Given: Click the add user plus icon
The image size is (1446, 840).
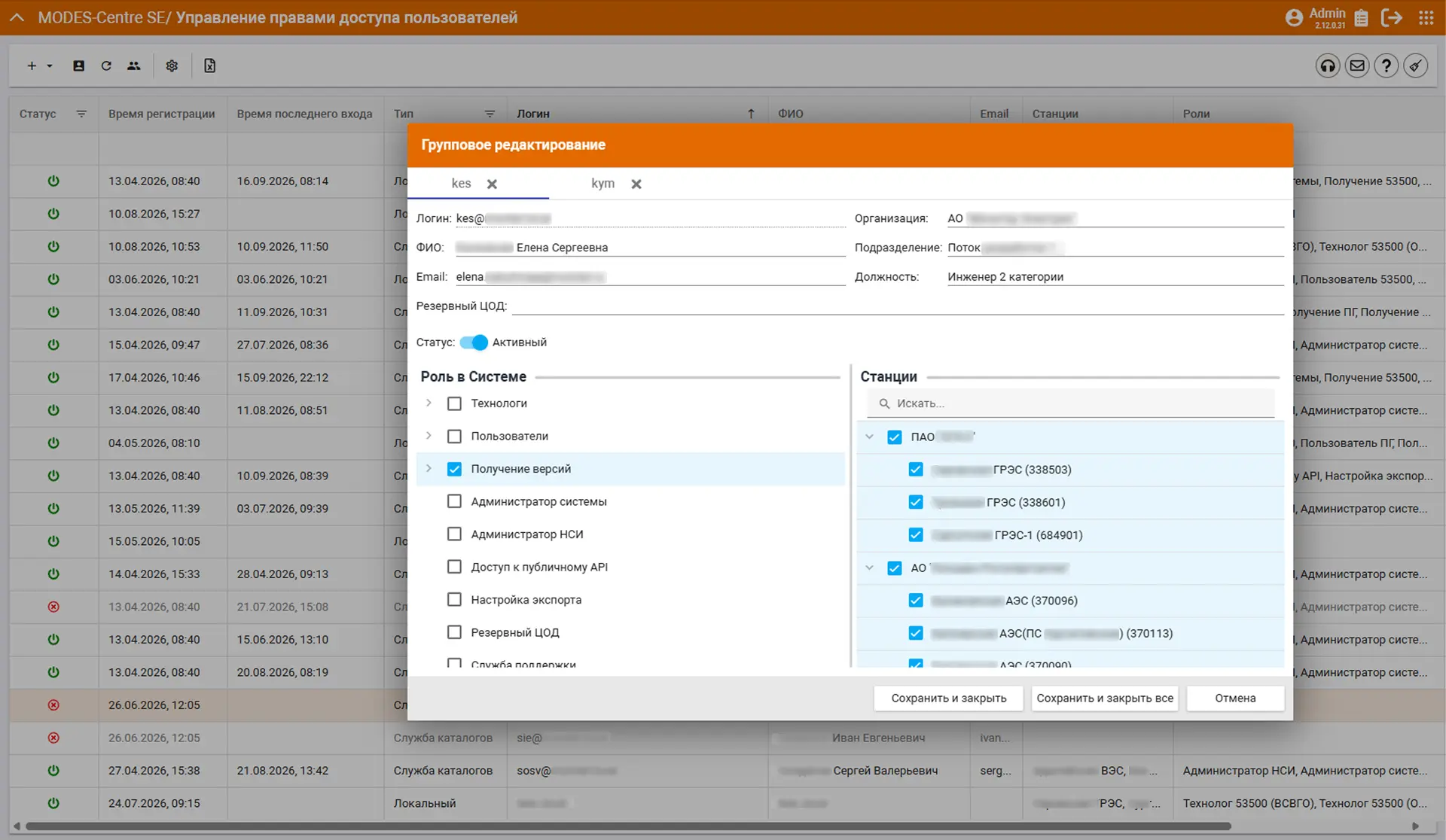Looking at the screenshot, I should [32, 65].
